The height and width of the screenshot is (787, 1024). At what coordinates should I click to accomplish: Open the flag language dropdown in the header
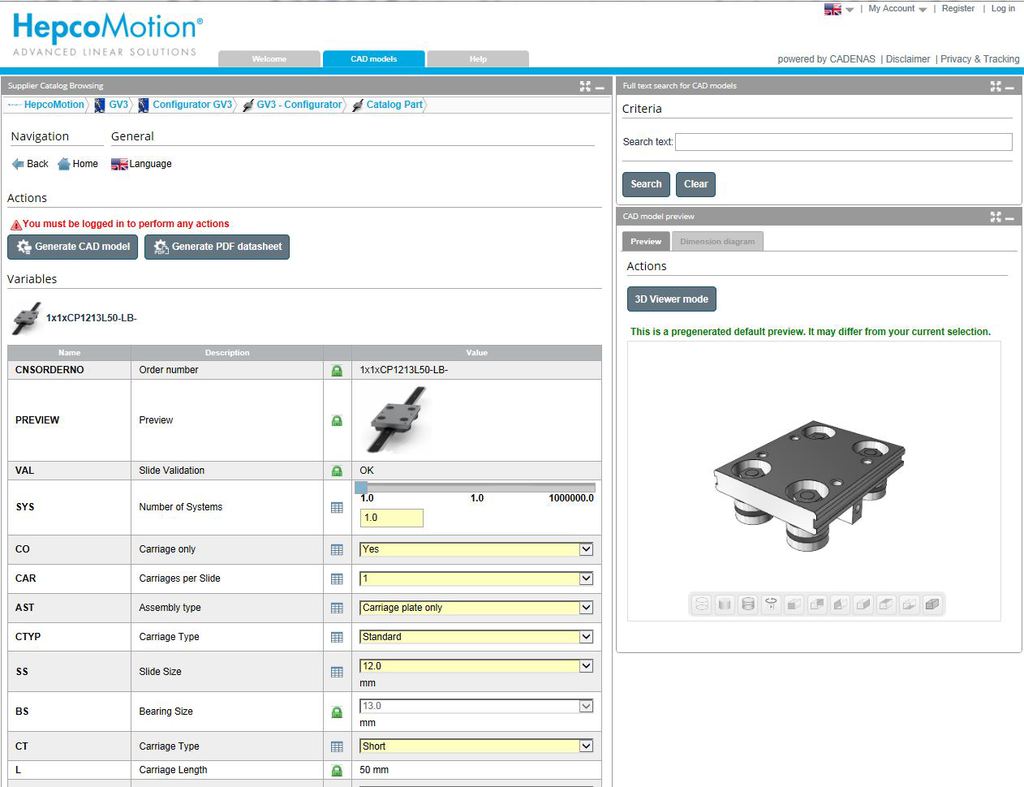[839, 9]
